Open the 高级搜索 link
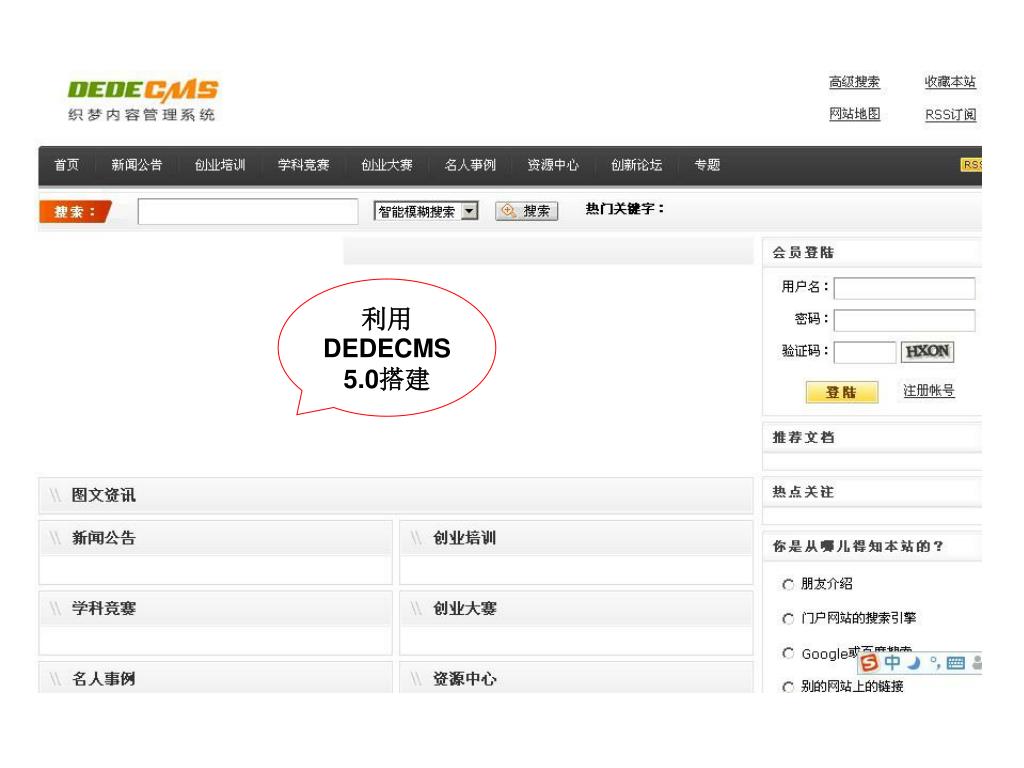Viewport: 1024px width, 768px height. [854, 82]
